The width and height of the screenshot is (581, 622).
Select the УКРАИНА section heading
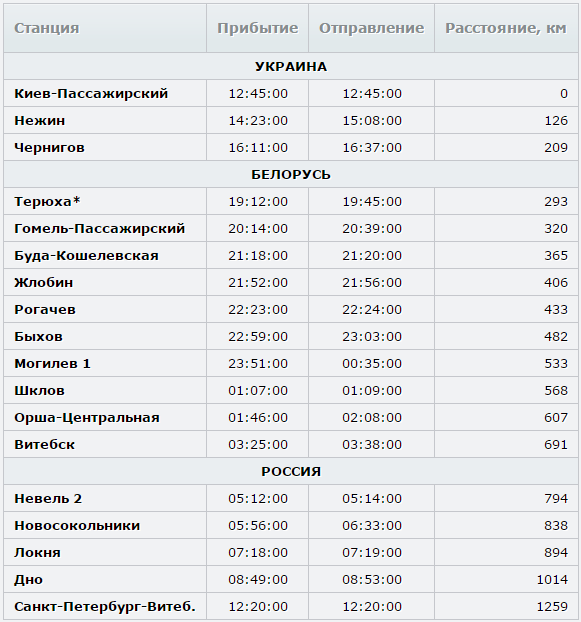[x=291, y=66]
